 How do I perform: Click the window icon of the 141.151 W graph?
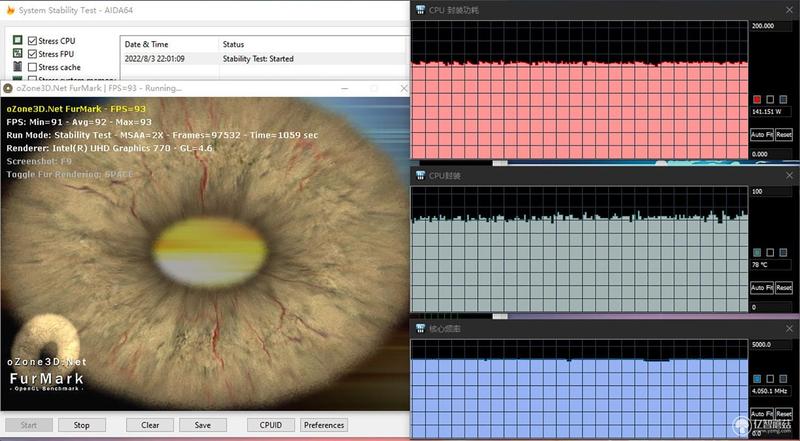[420, 10]
